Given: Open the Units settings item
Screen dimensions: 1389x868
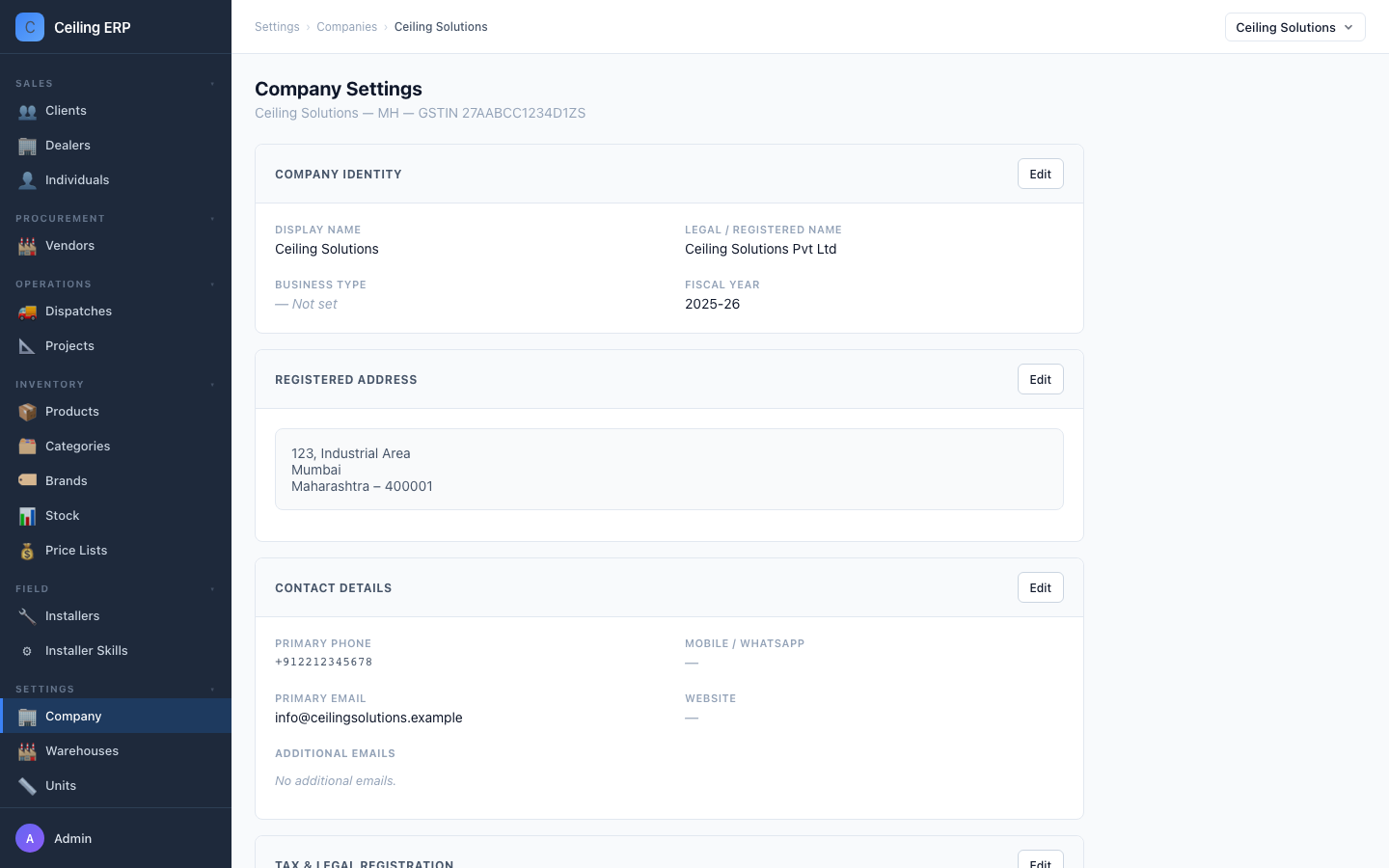Looking at the screenshot, I should click(x=116, y=786).
